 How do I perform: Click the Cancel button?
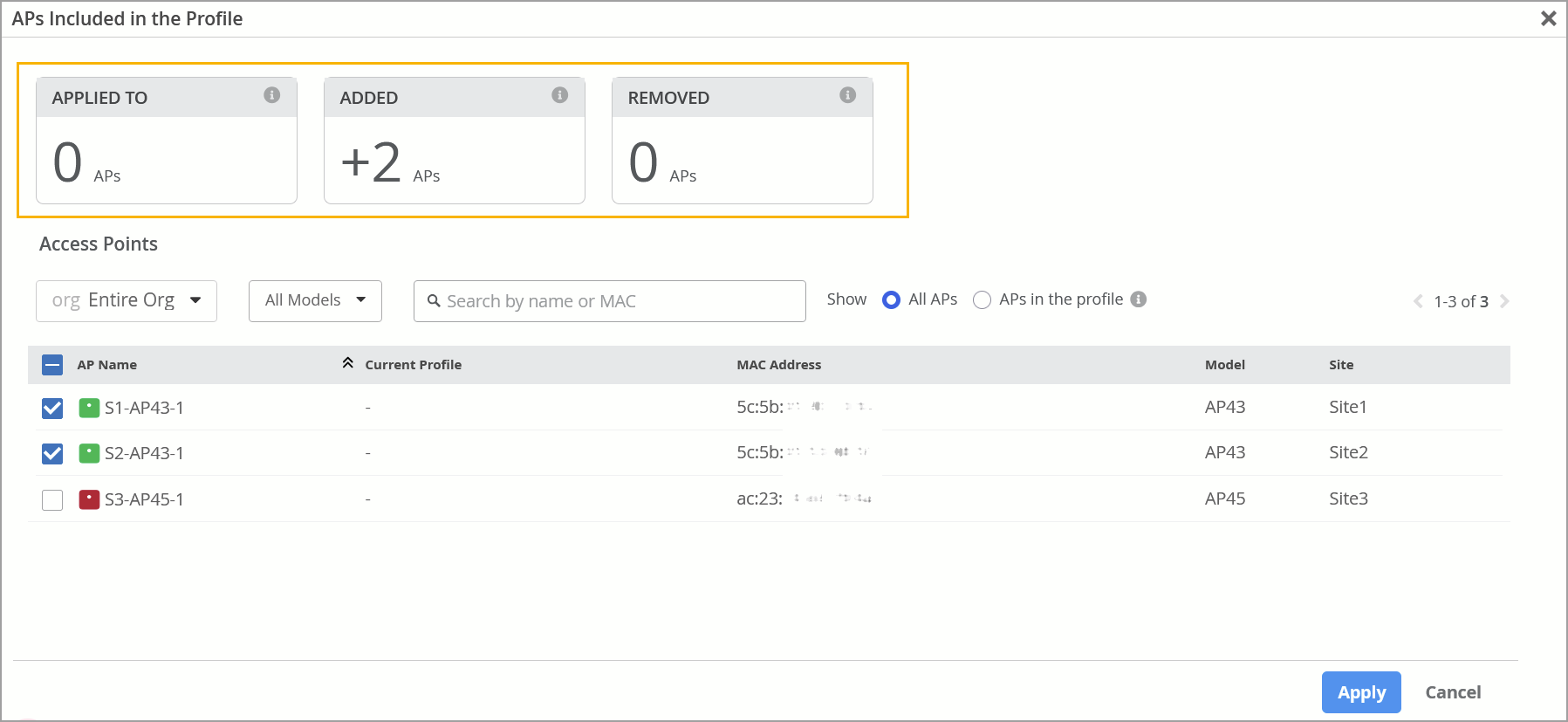(x=1453, y=692)
